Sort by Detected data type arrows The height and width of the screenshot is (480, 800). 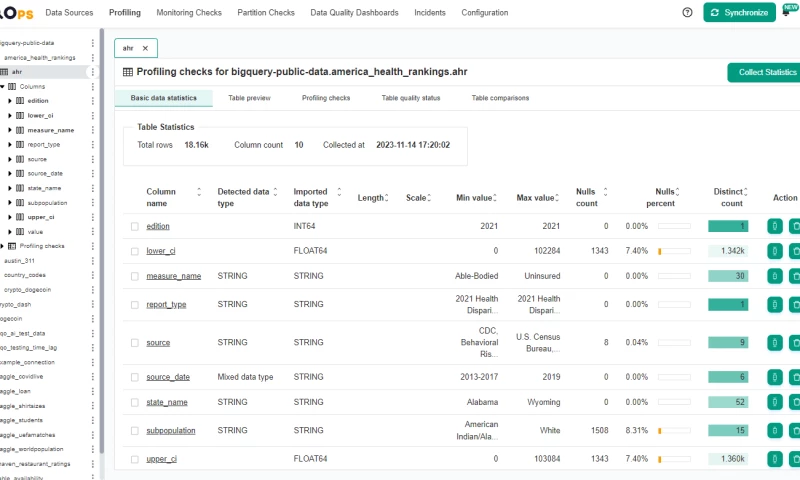(x=276, y=192)
